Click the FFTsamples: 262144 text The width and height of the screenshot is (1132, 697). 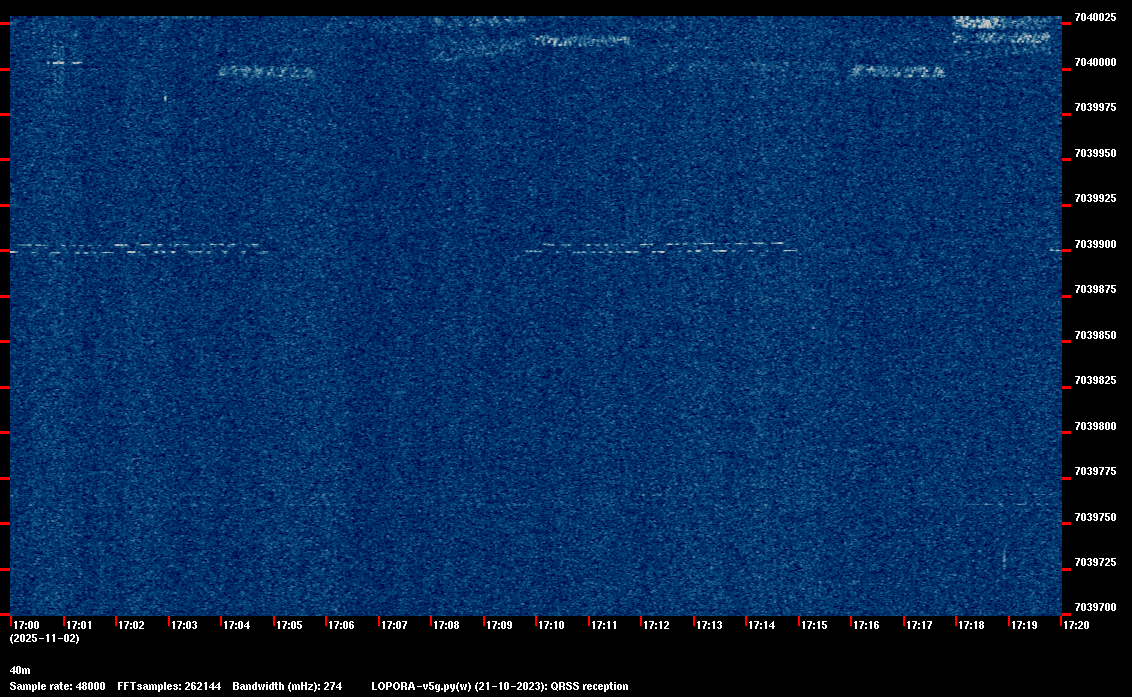pos(169,686)
